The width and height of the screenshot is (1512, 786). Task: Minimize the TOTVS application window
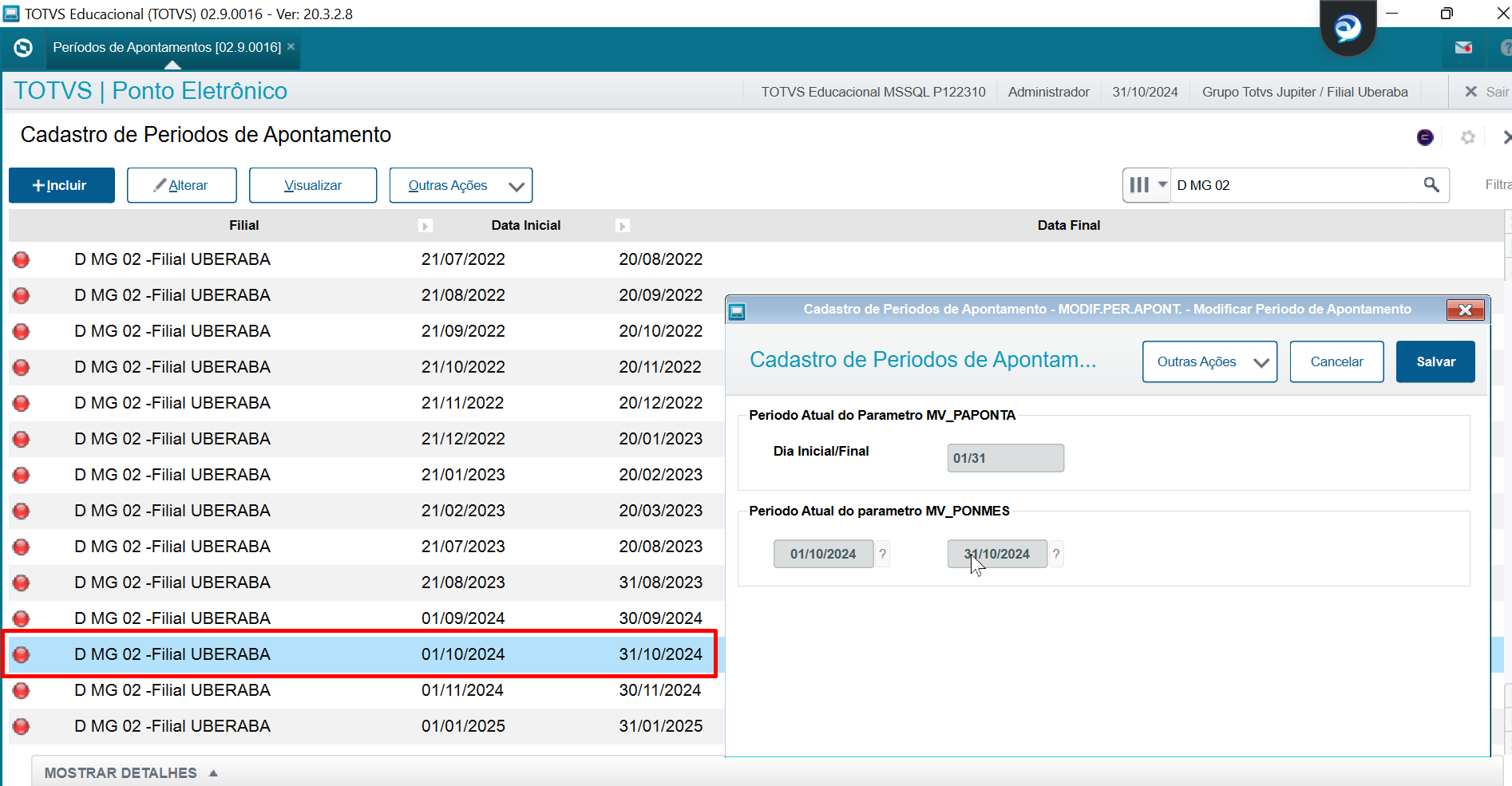1391,14
